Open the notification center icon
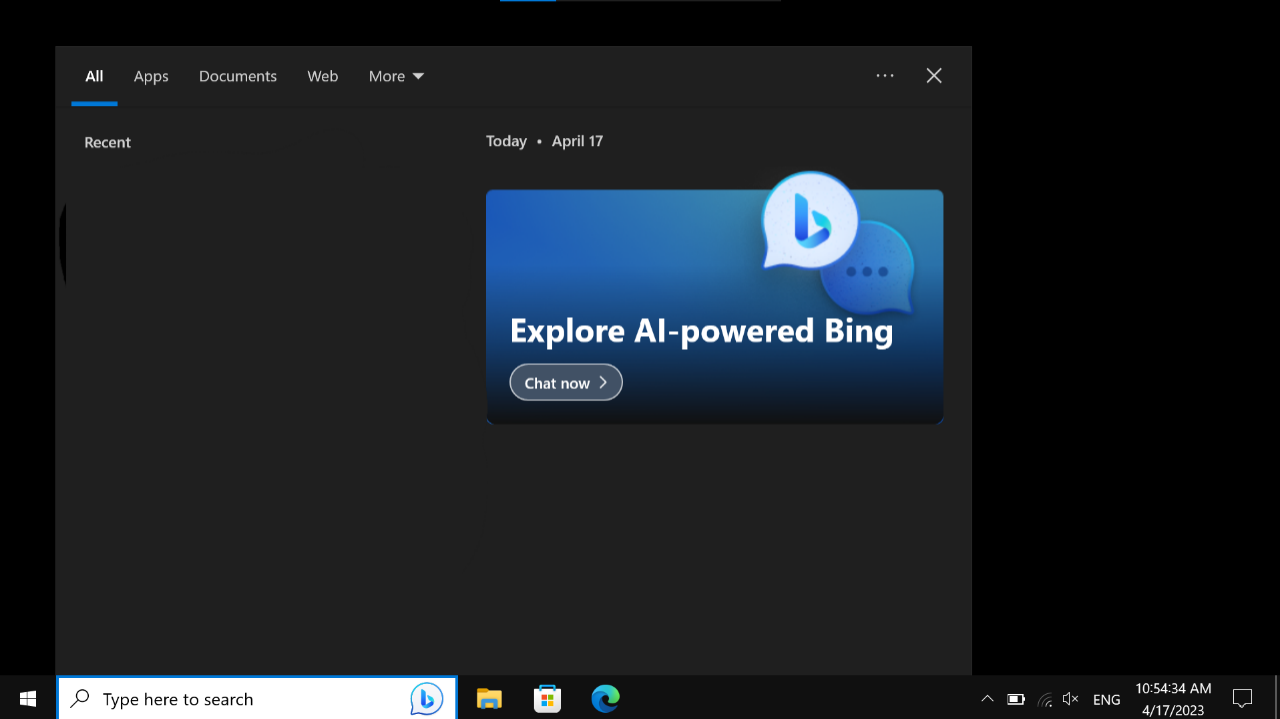Viewport: 1280px width, 719px height. tap(1243, 698)
